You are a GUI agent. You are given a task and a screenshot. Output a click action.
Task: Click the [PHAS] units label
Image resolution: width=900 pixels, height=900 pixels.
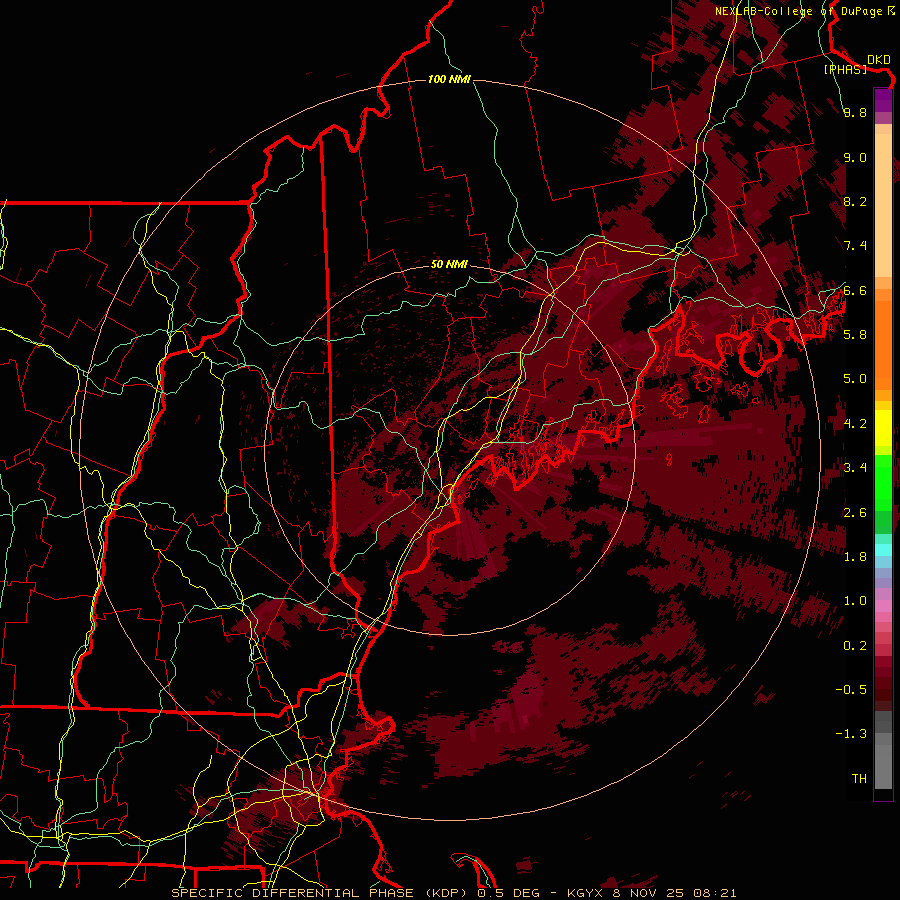[845, 69]
